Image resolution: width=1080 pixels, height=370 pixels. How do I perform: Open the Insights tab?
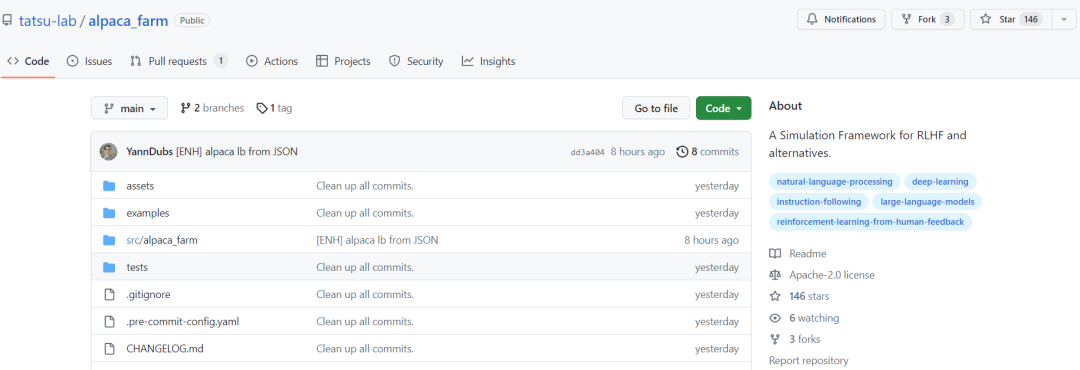[x=488, y=61]
